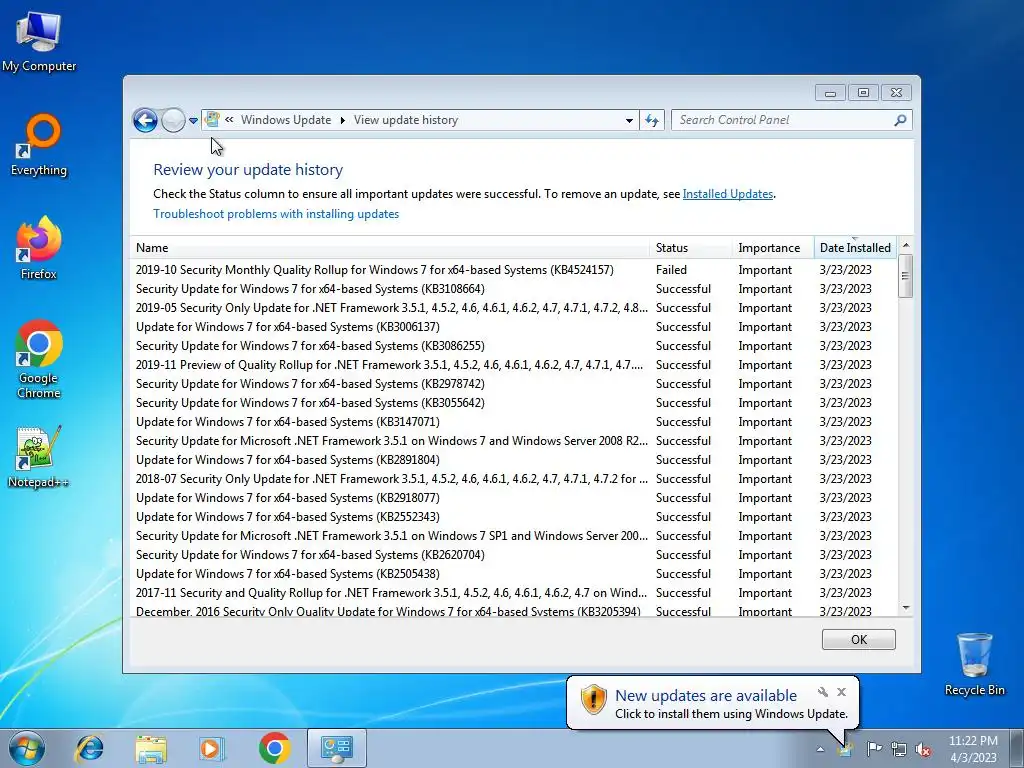
Task: Click the balloon's yellow shield warning icon
Action: tap(594, 699)
